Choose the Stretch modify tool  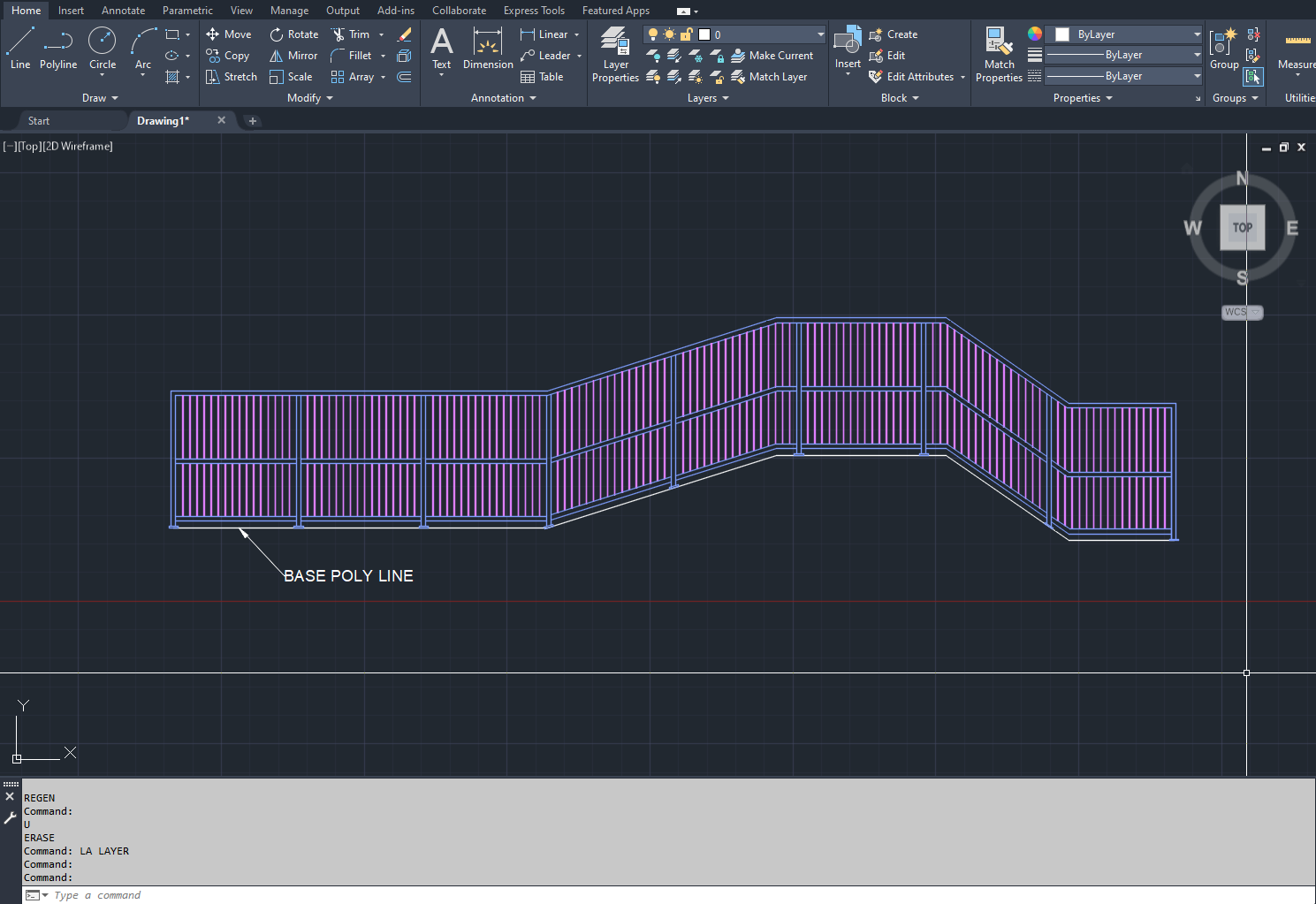point(232,77)
